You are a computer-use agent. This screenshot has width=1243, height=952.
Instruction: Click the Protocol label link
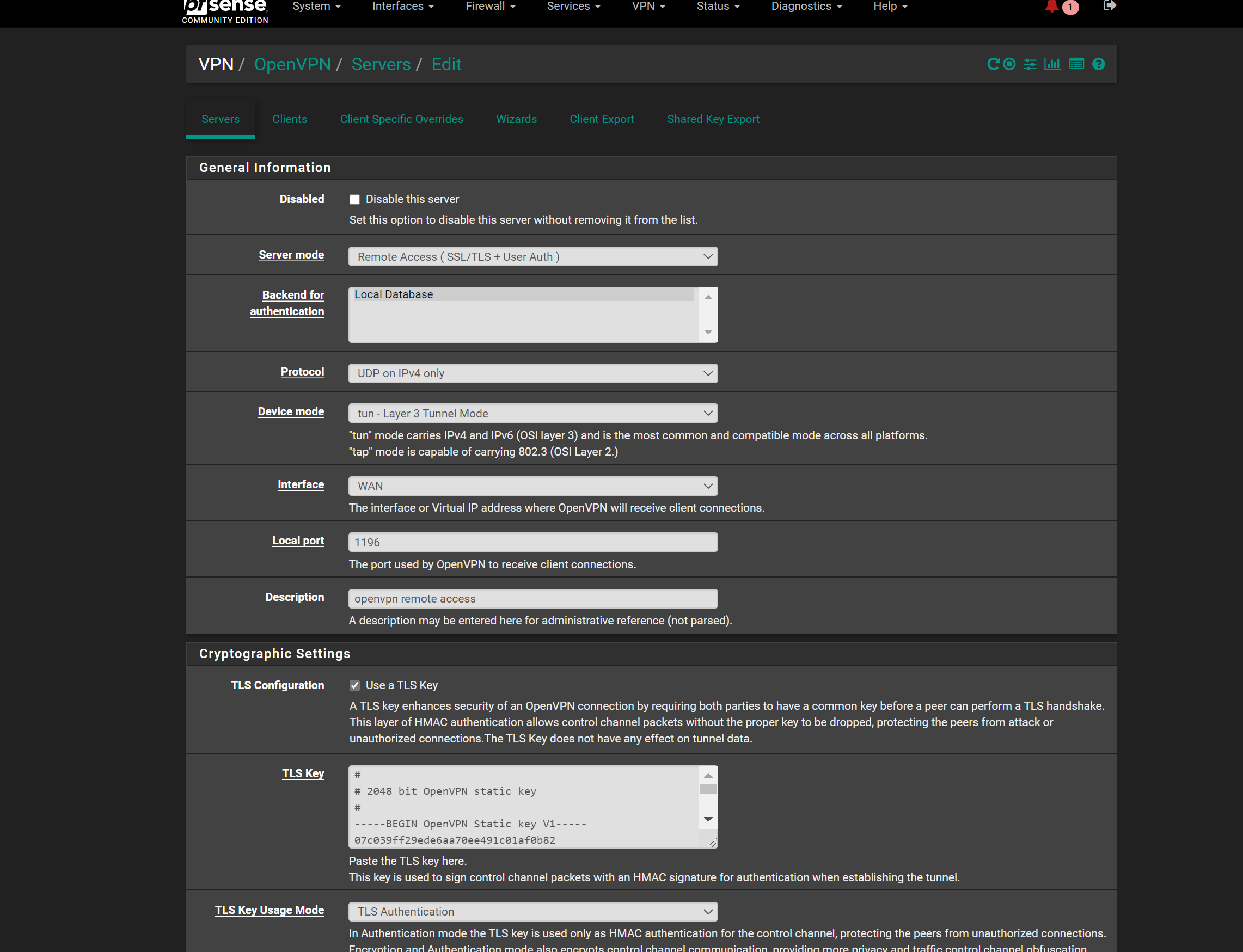tap(303, 372)
